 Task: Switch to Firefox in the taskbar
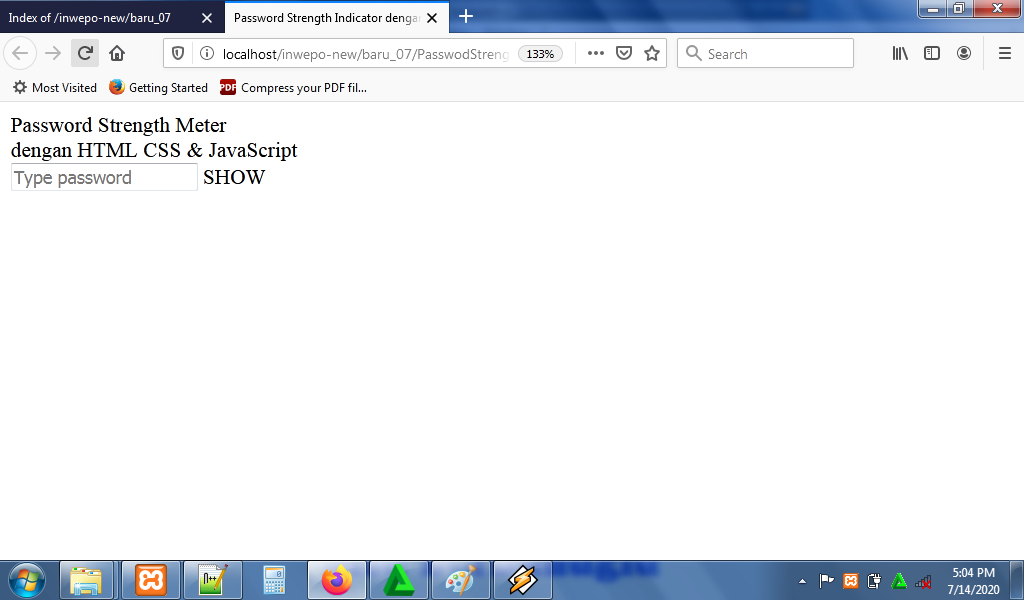(x=337, y=580)
